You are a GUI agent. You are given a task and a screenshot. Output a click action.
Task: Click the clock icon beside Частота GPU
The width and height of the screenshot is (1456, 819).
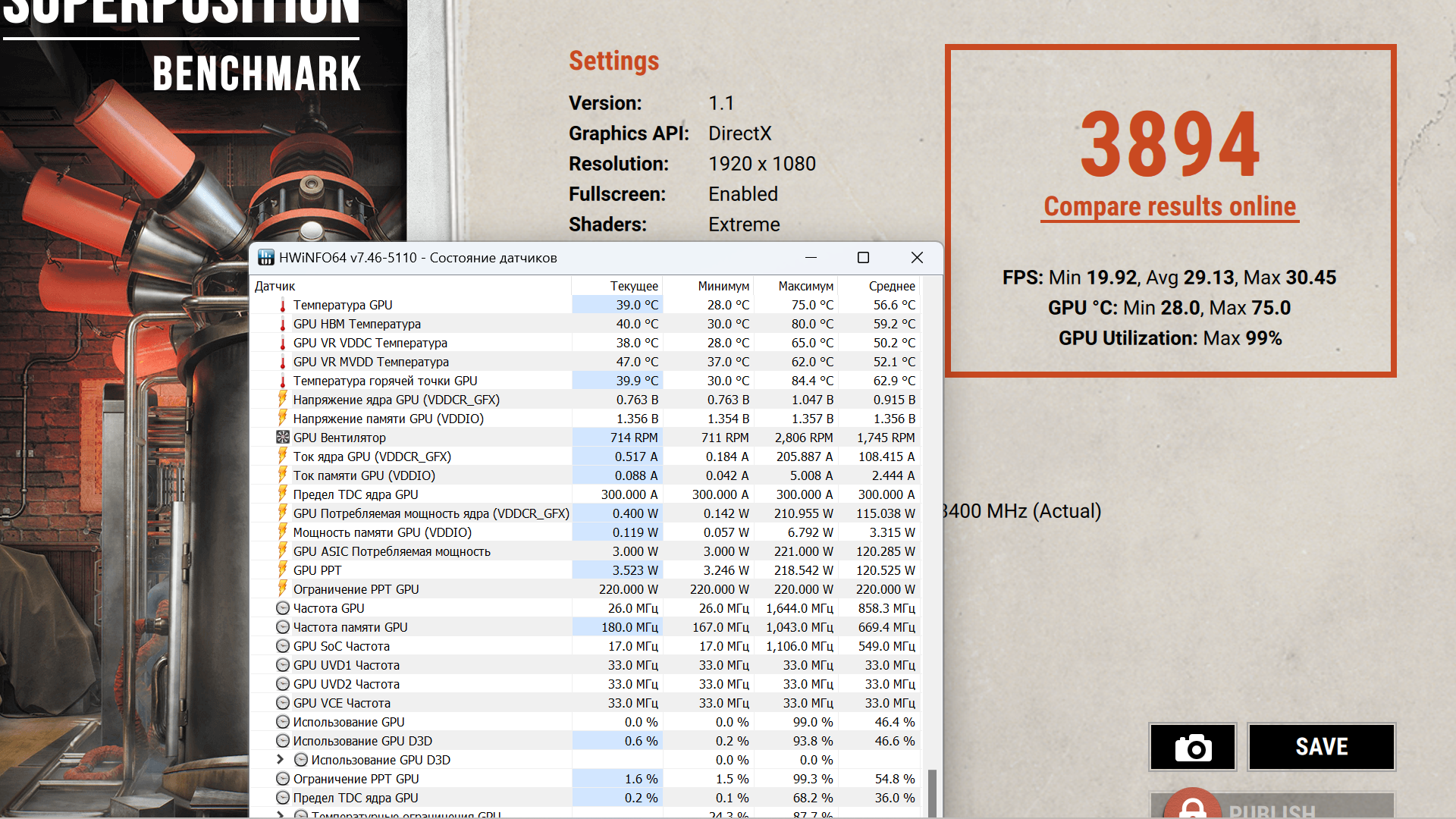pyautogui.click(x=283, y=608)
